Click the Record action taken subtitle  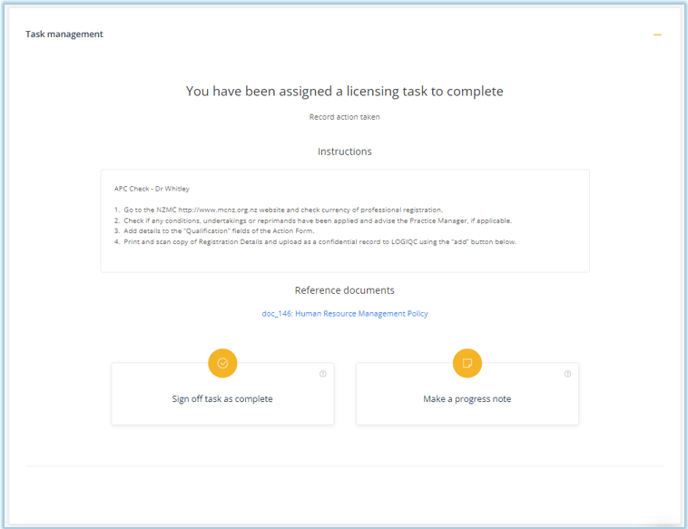pos(345,117)
